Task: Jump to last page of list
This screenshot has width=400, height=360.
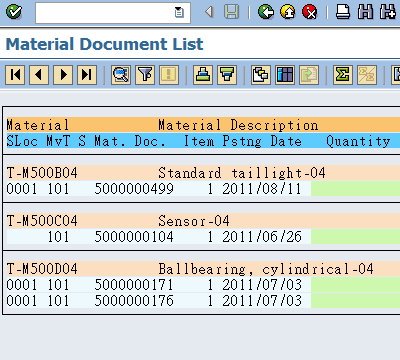Action: 87,75
